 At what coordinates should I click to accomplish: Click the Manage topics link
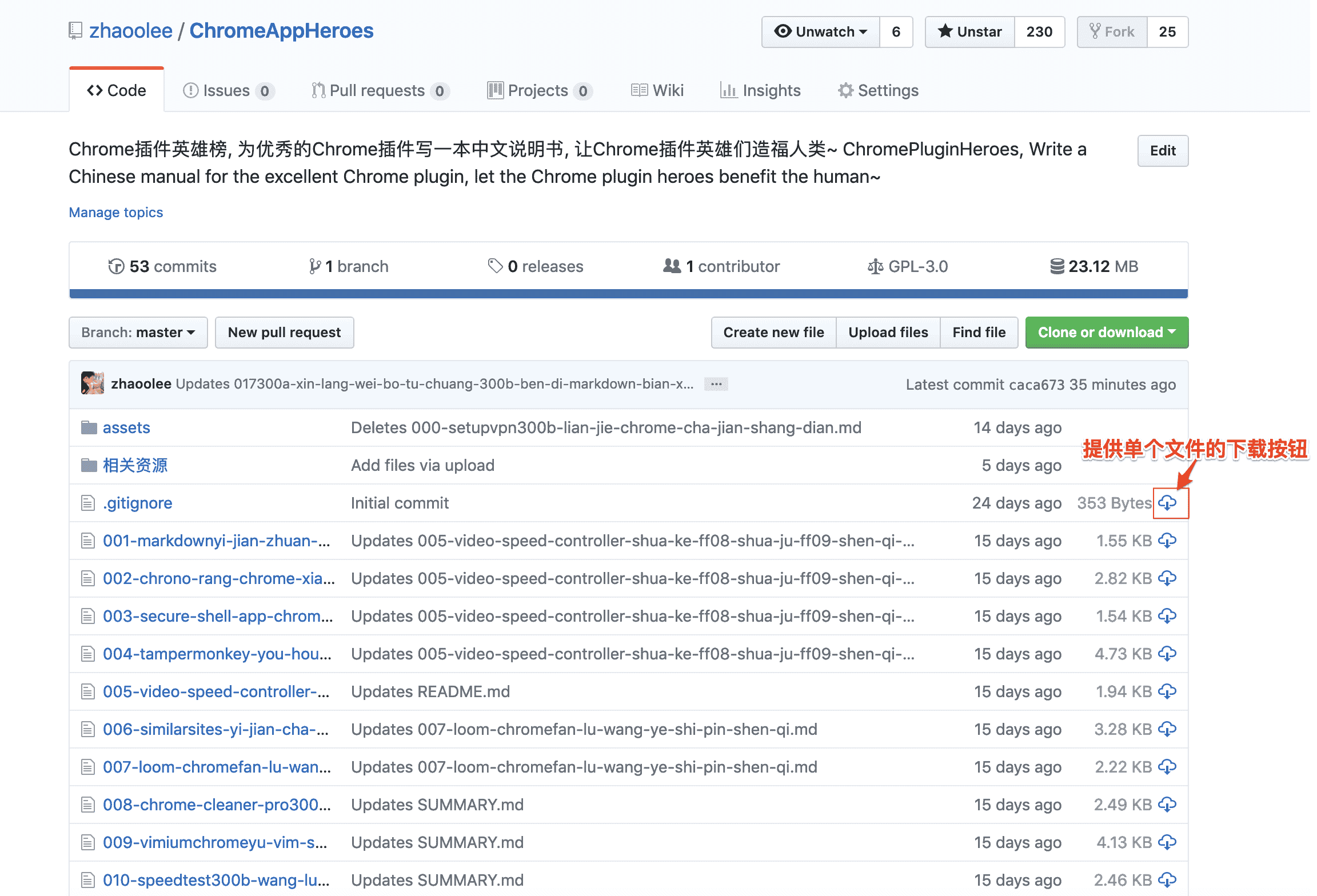click(x=116, y=213)
